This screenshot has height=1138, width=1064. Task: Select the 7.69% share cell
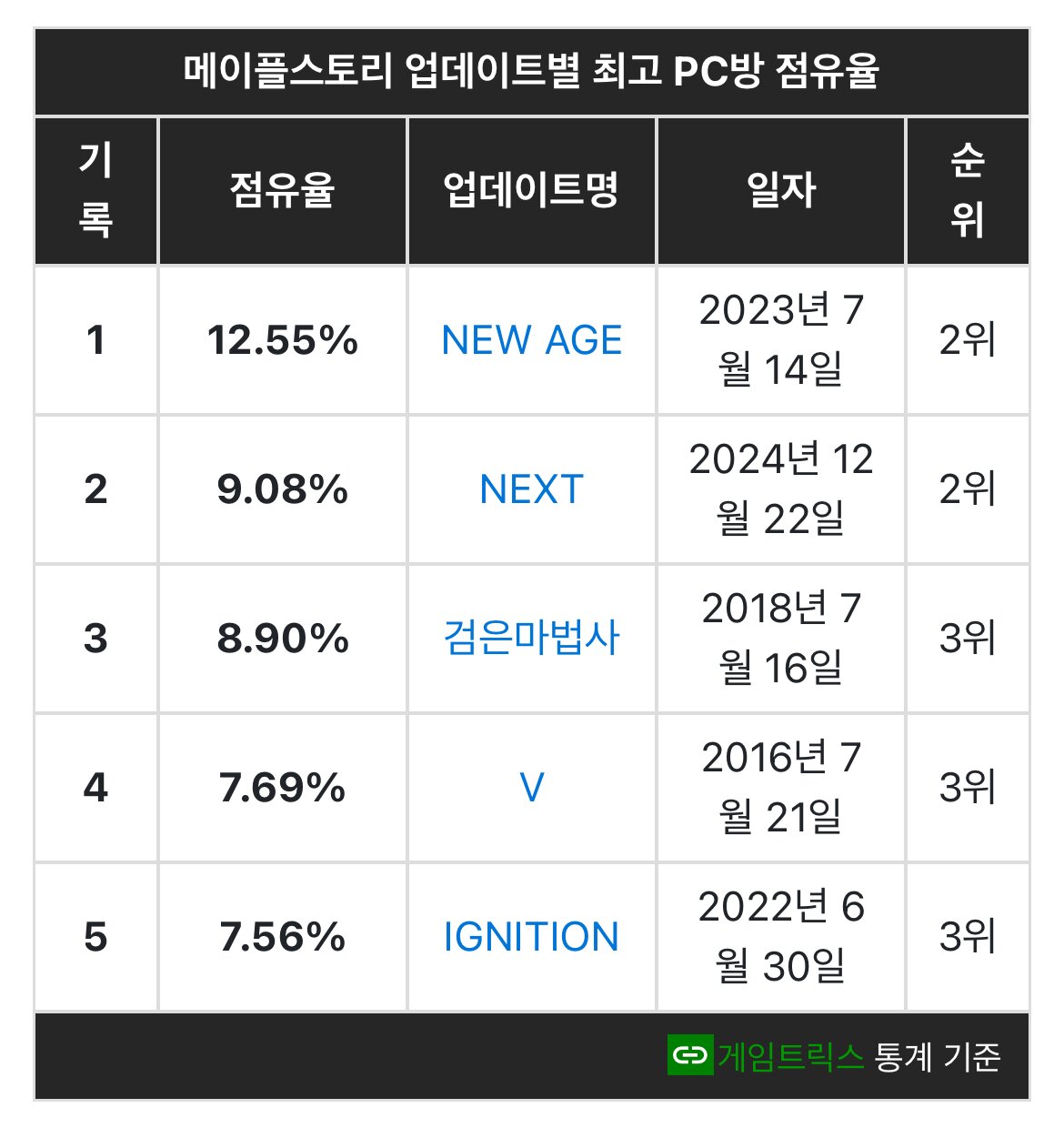[x=283, y=787]
